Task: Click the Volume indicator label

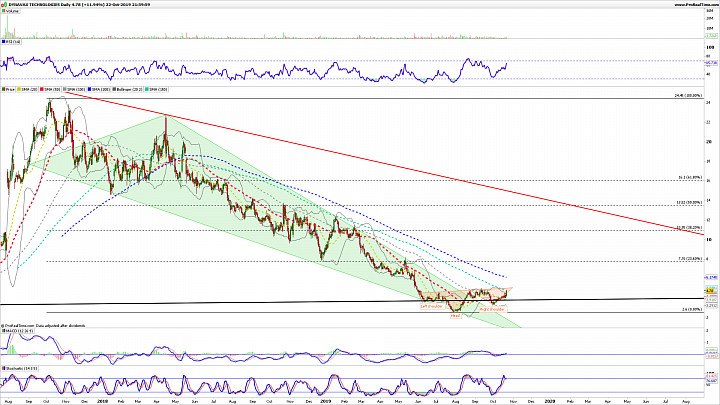Action: click(11, 11)
